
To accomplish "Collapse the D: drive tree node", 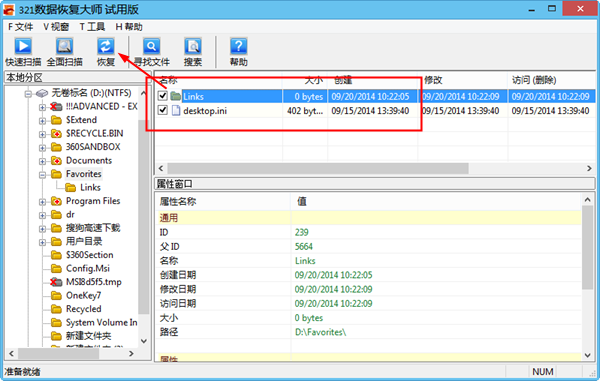I will [28, 93].
